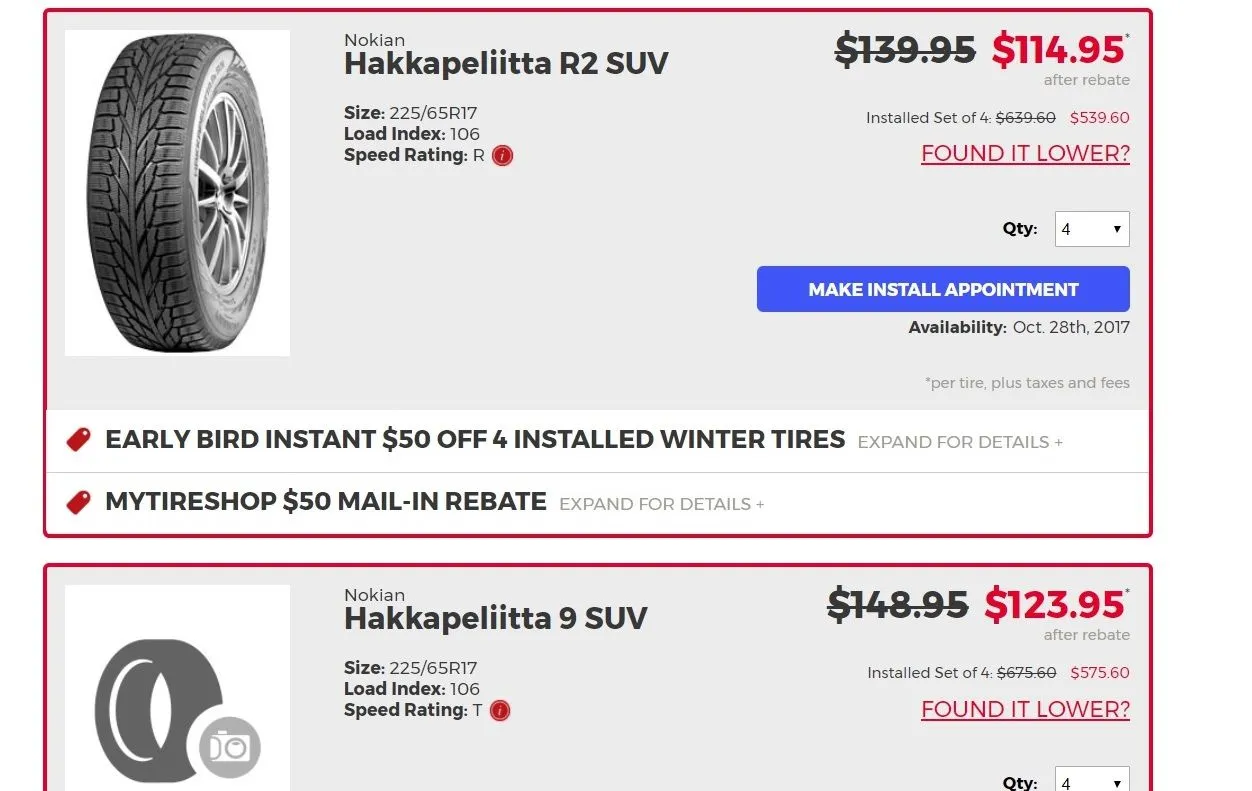1252x791 pixels.
Task: Open the Hakkapeliitta R2 SUV tire photo
Action: 177,193
